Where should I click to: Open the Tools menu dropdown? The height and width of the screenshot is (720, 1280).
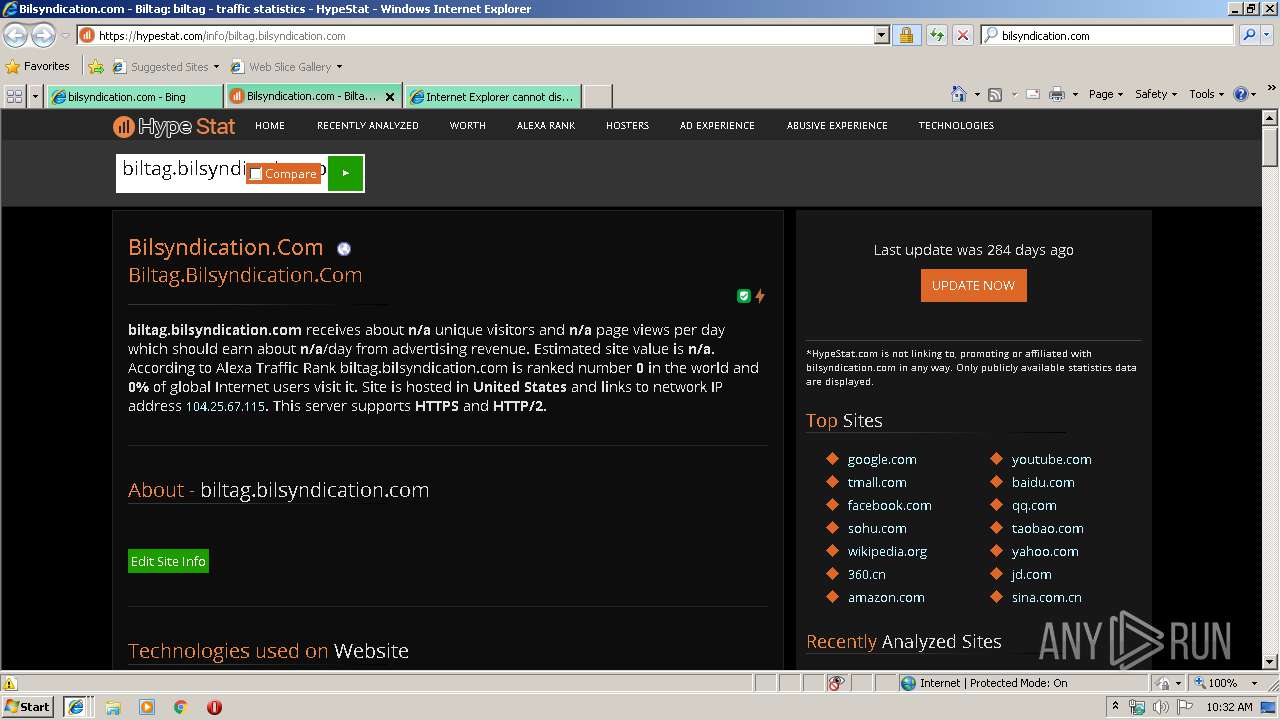click(1207, 94)
